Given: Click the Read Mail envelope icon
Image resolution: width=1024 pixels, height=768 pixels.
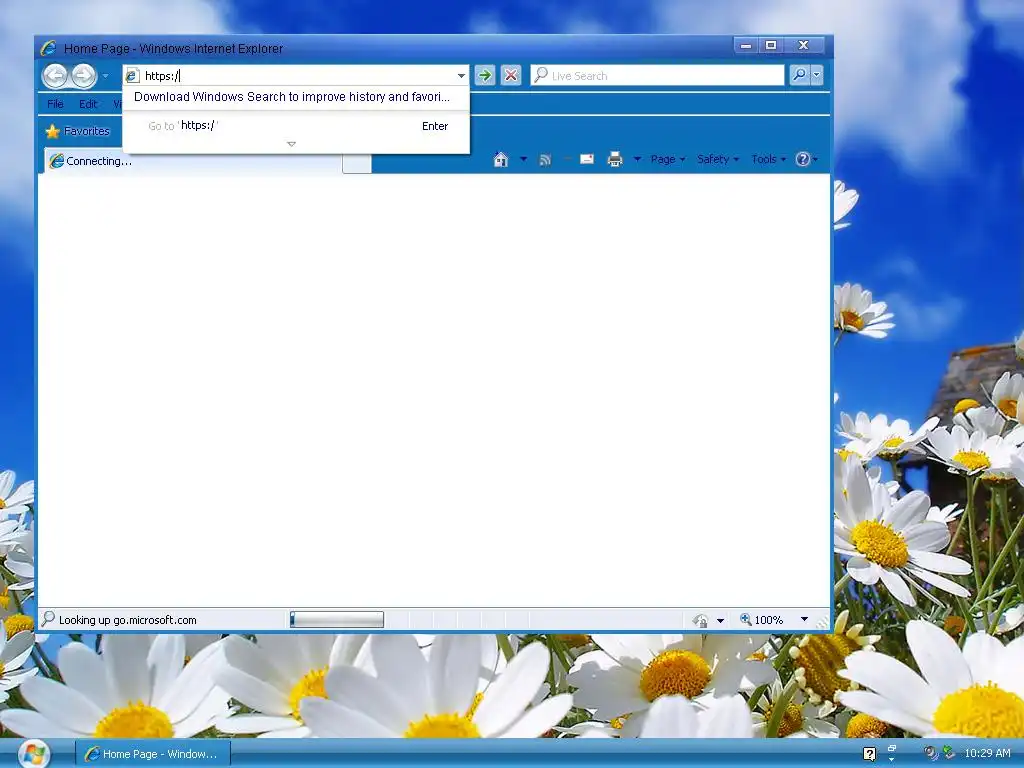Looking at the screenshot, I should coord(586,159).
